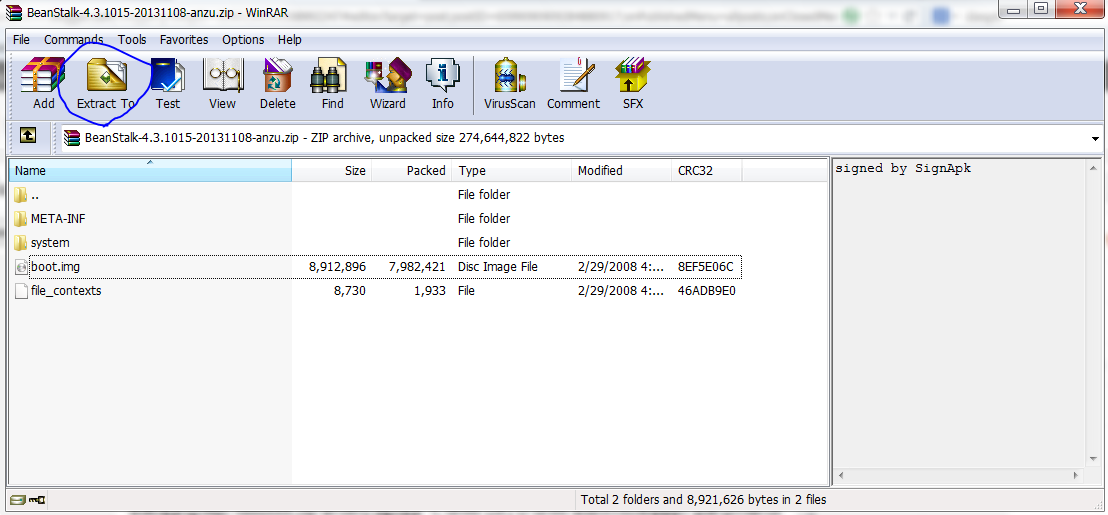Click the status bar totals text
1108x515 pixels.
click(703, 499)
